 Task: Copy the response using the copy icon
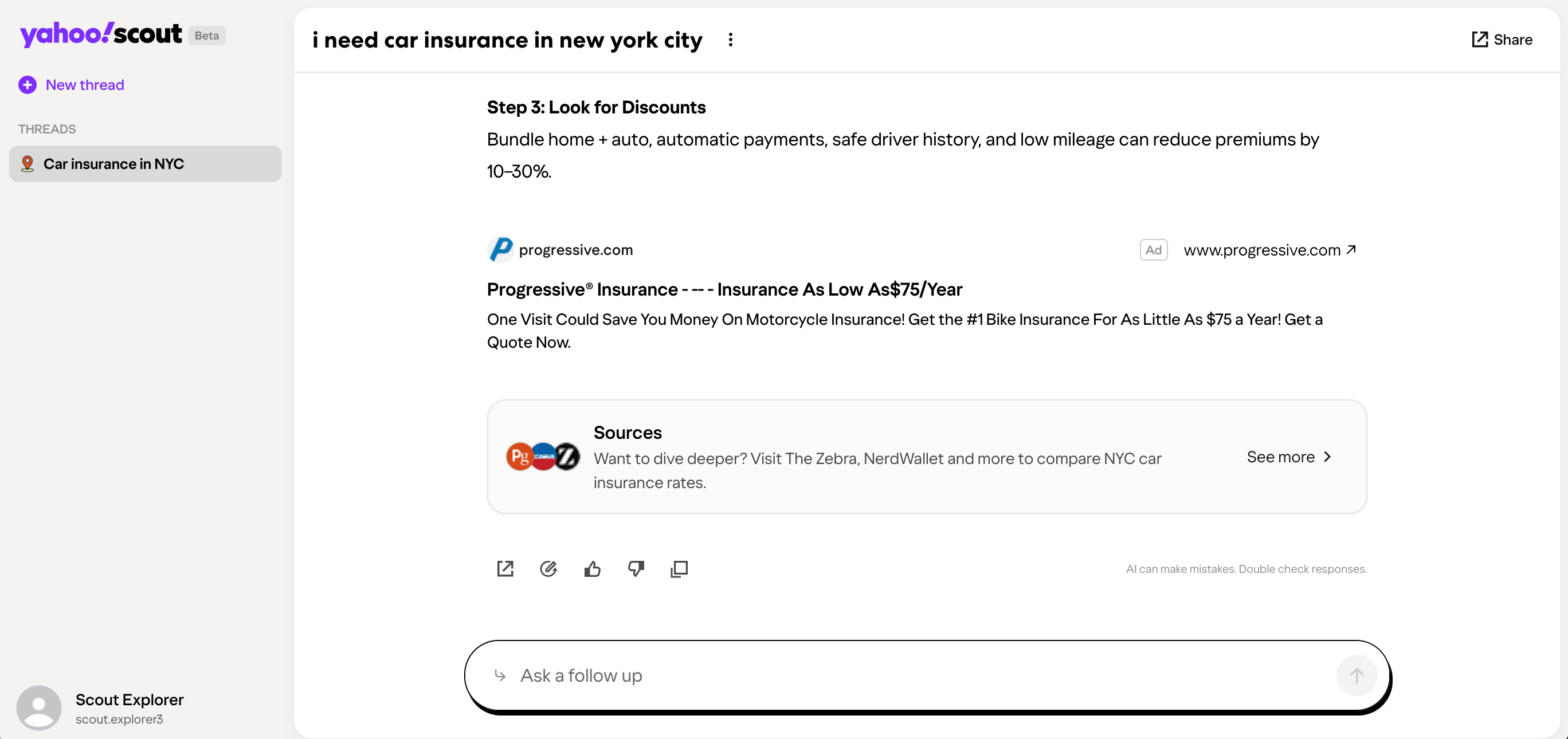pos(679,569)
